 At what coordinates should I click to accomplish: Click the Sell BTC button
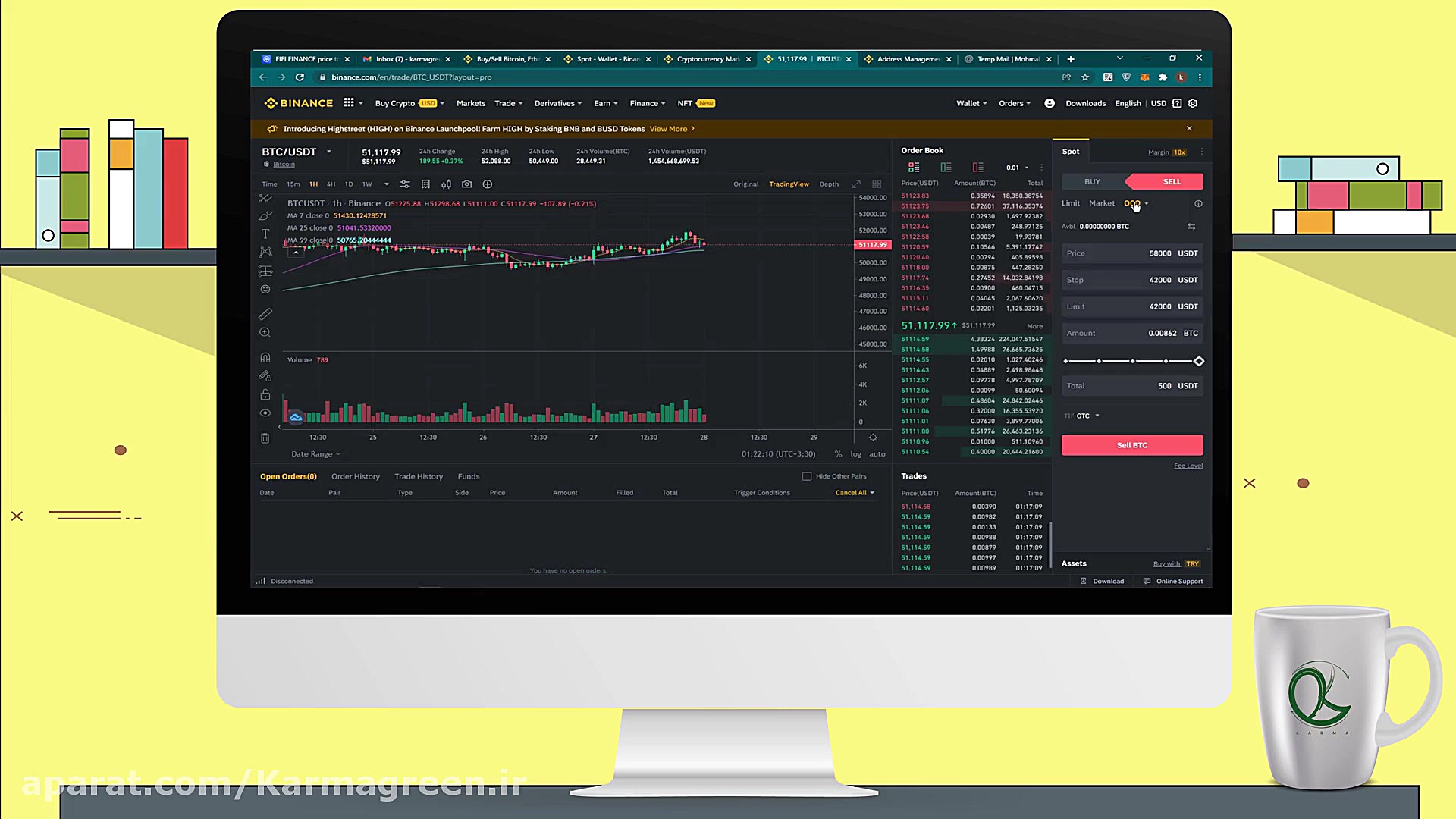1132,445
